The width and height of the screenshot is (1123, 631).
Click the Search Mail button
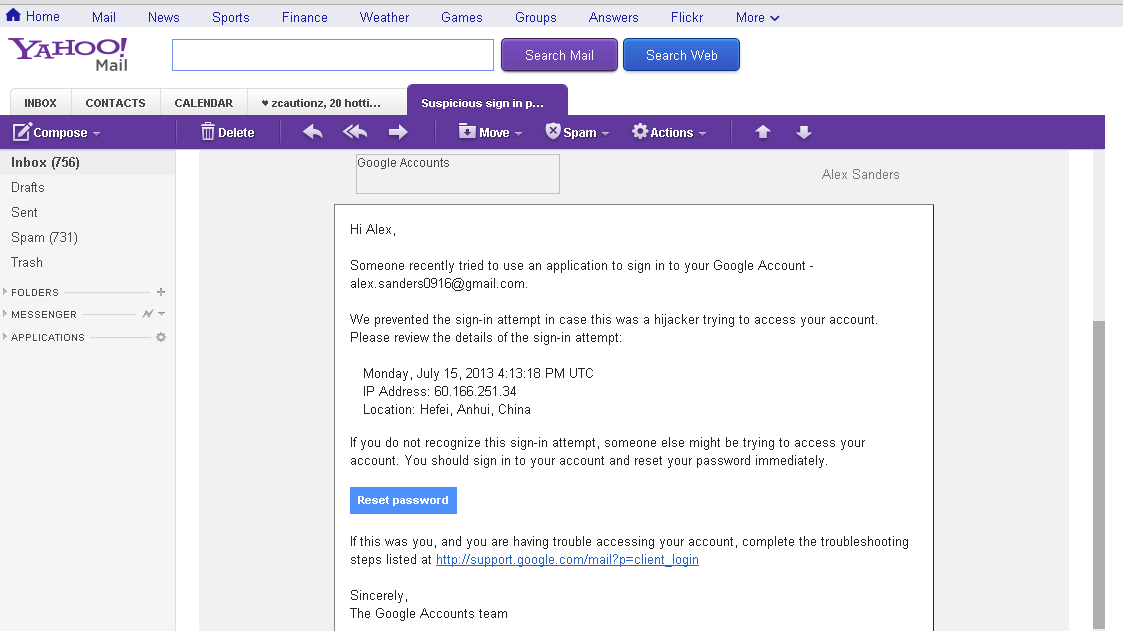(x=559, y=55)
